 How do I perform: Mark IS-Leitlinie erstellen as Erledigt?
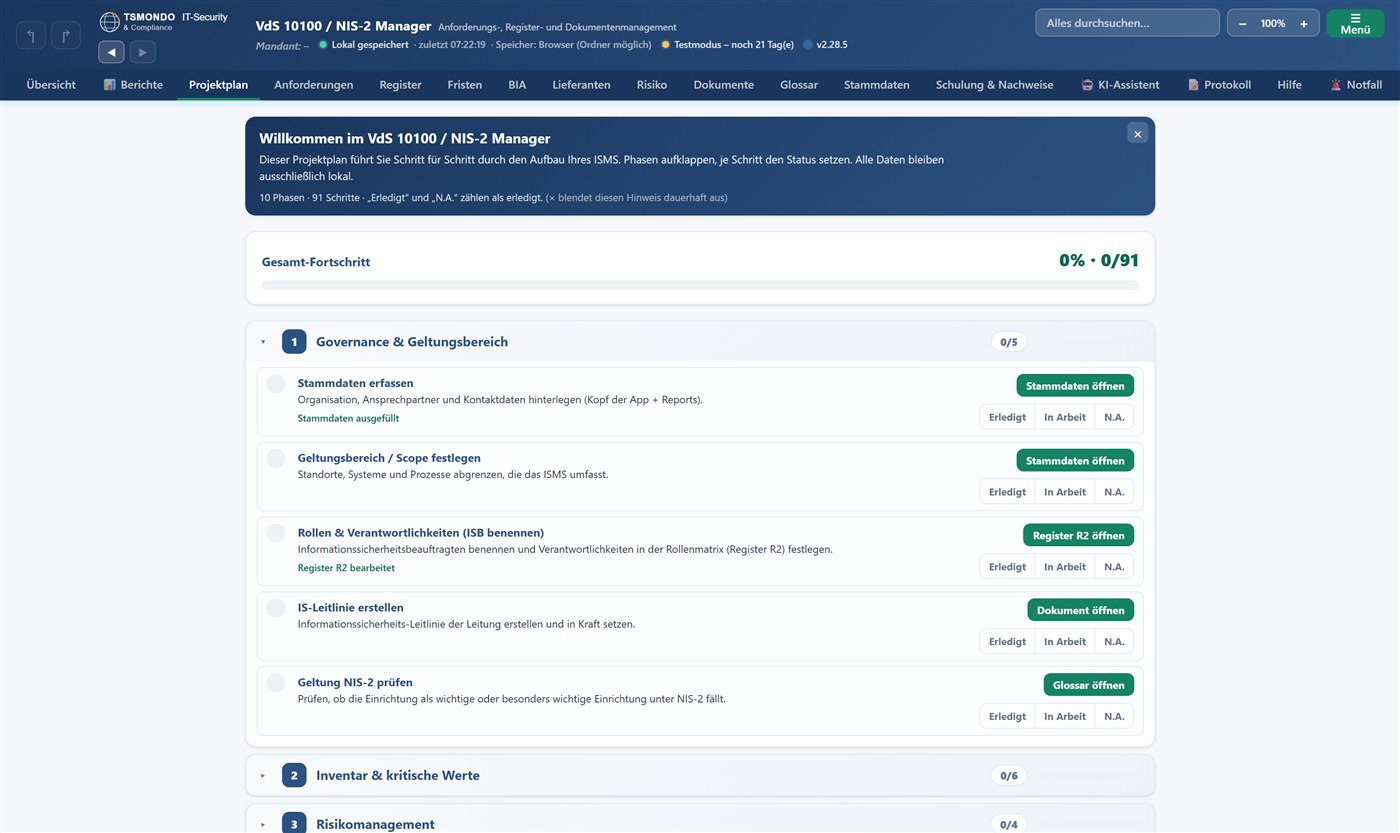[x=1007, y=642]
